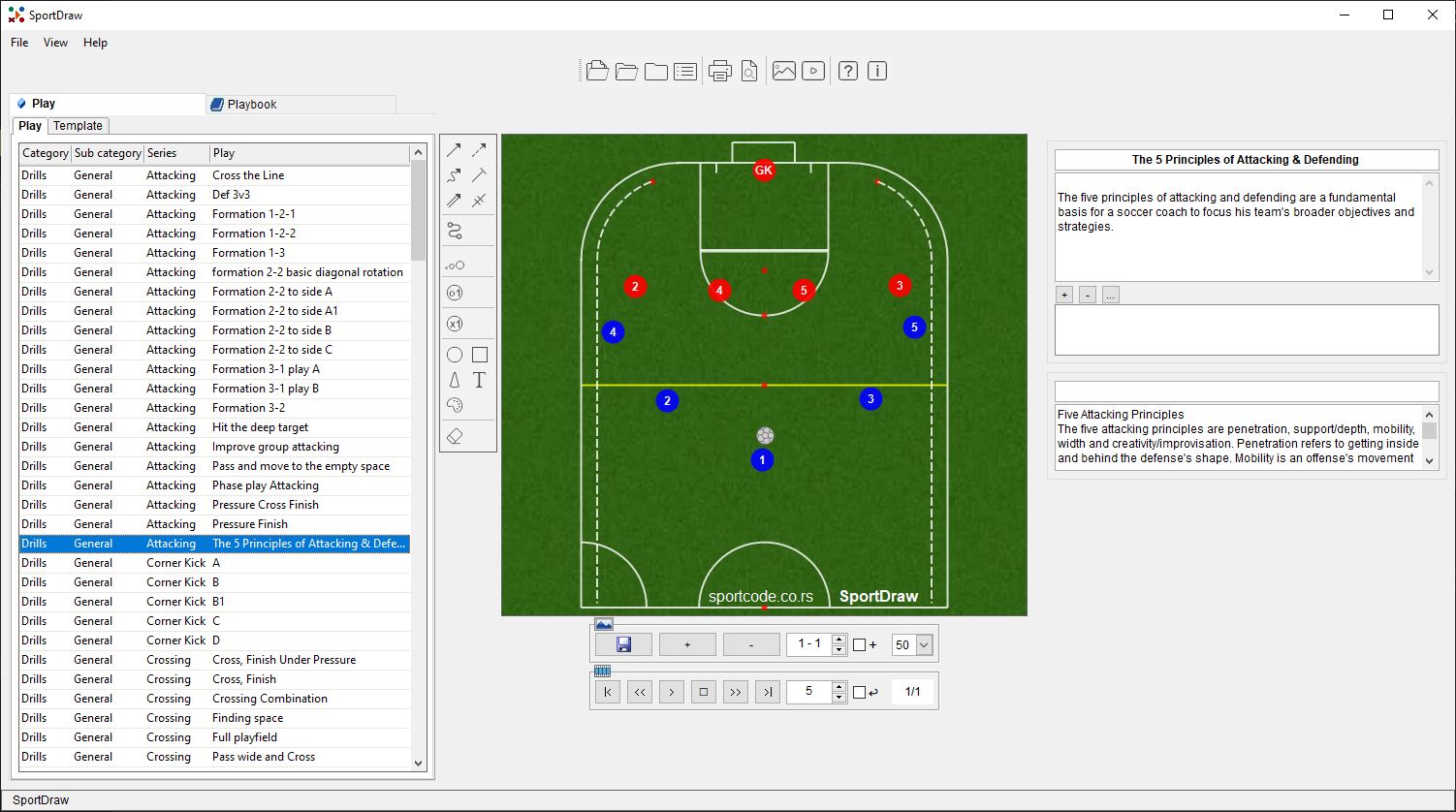Click the info icon in toolbar
The image size is (1456, 812).
[x=877, y=71]
